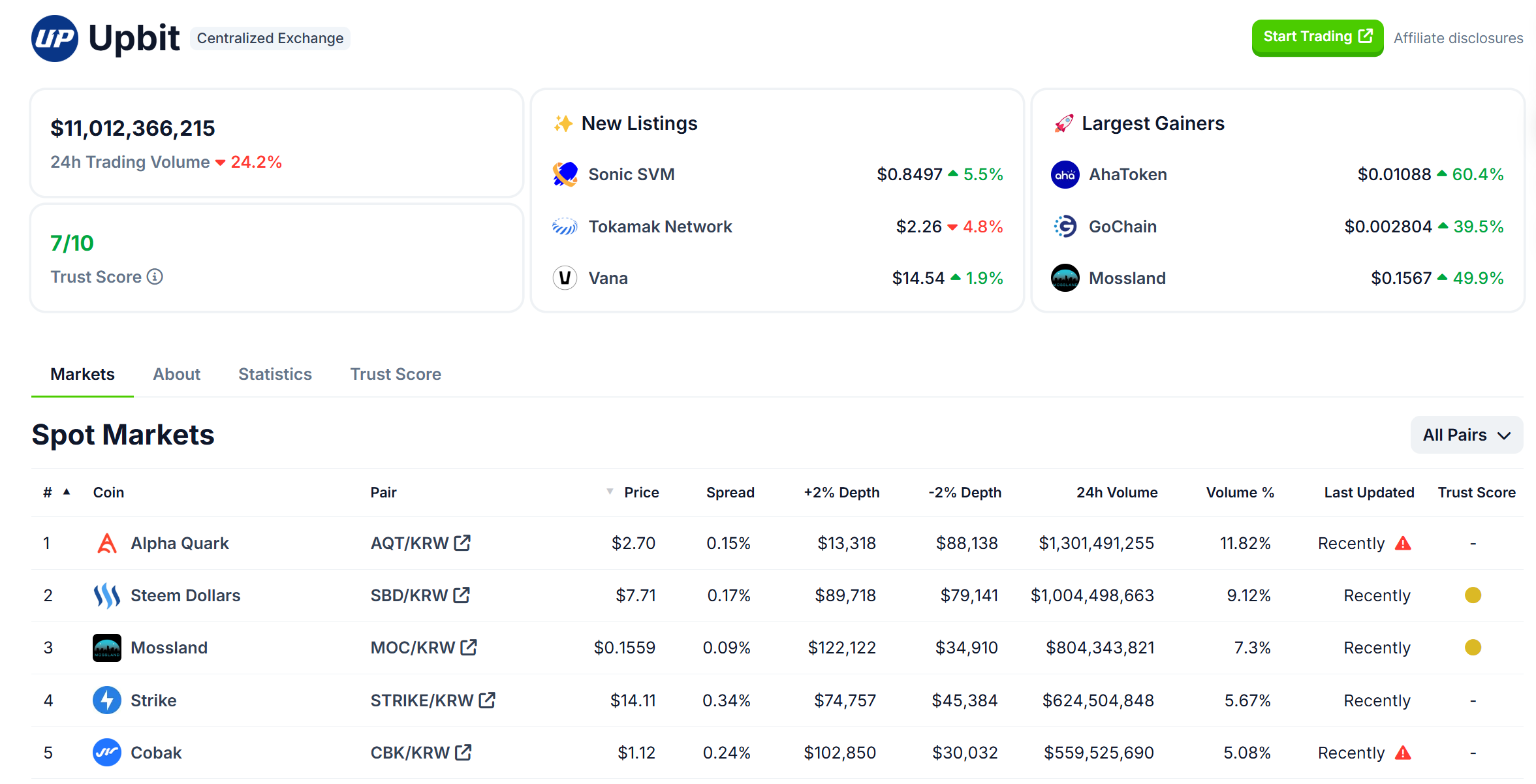Sort by Trust Score column header
This screenshot has height=784, width=1536.
[1477, 492]
